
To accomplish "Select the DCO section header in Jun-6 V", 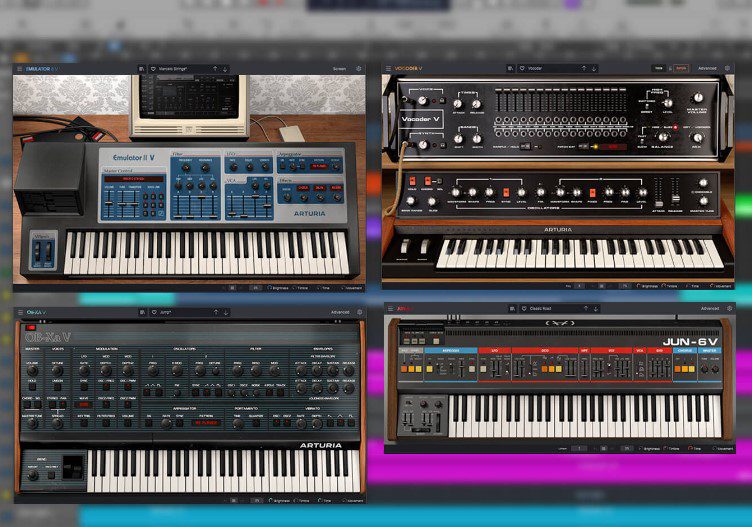I will 545,351.
